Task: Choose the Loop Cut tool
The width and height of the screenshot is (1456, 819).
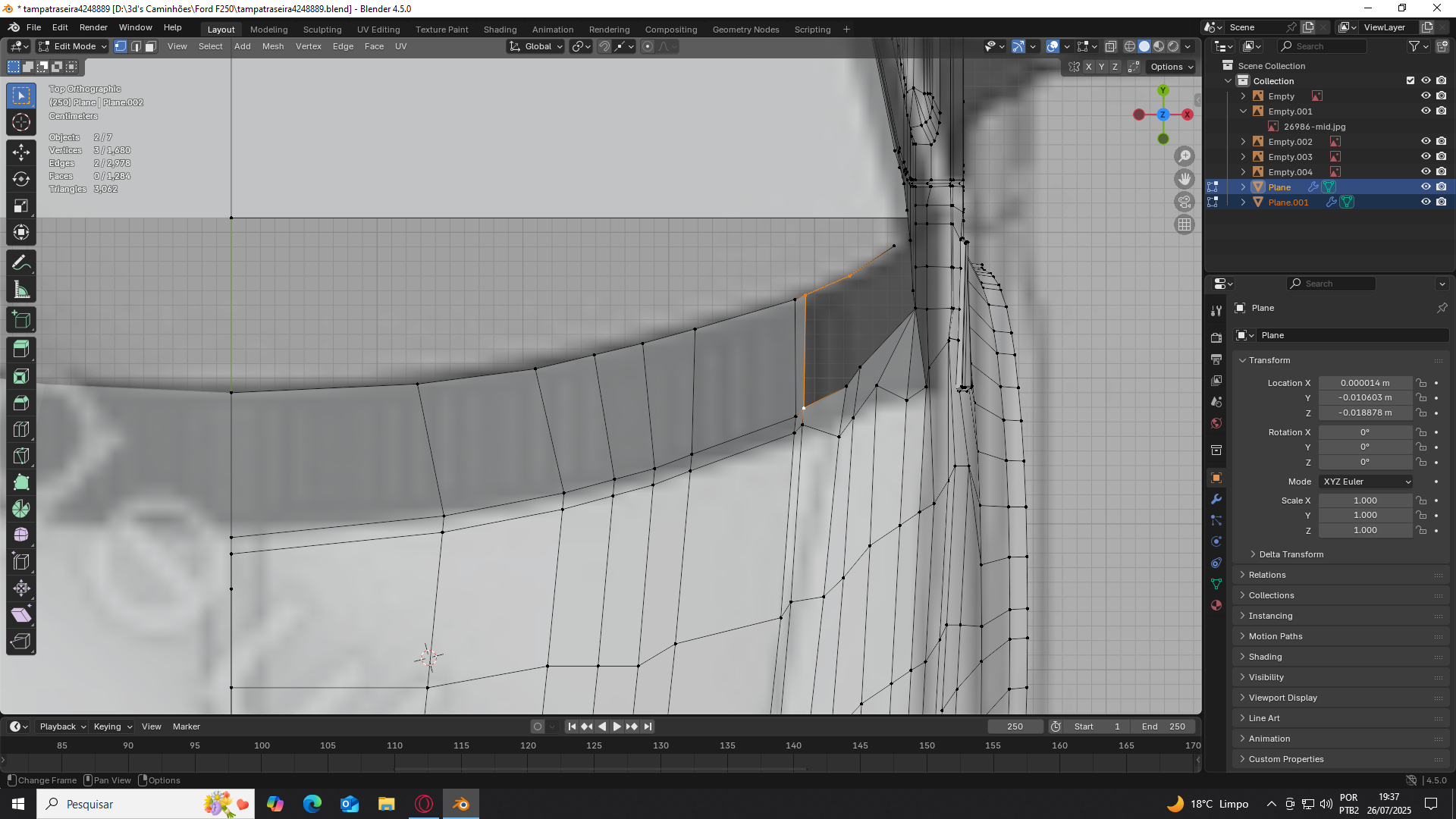Action: 21,429
